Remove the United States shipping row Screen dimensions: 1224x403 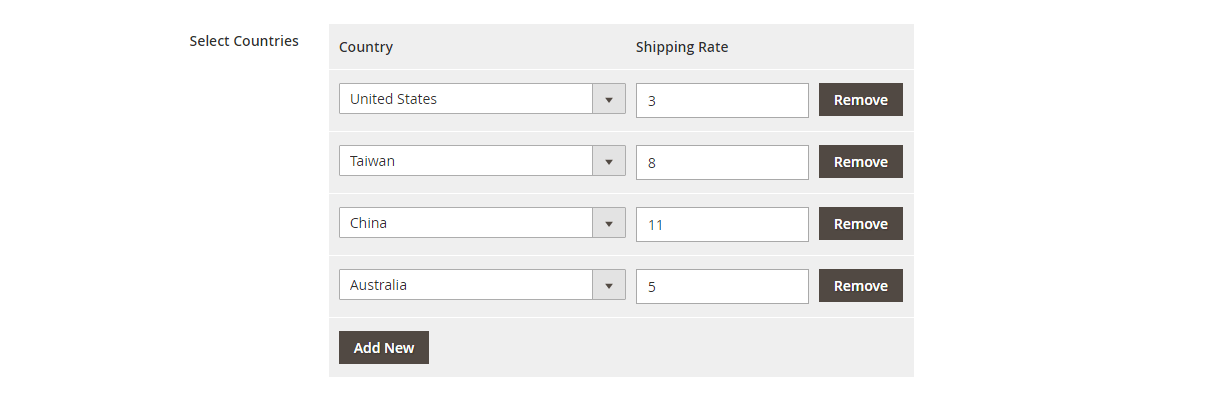tap(860, 100)
